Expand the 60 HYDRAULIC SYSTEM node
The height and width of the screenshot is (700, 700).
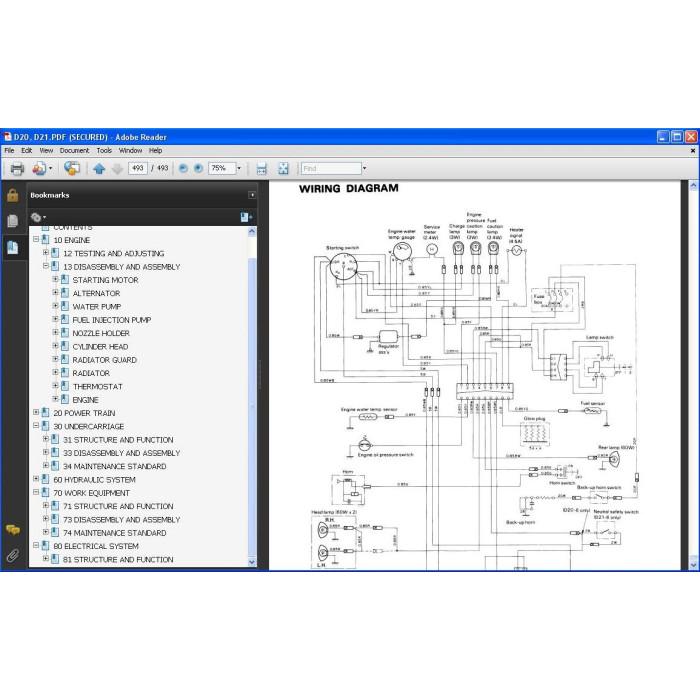(36, 479)
